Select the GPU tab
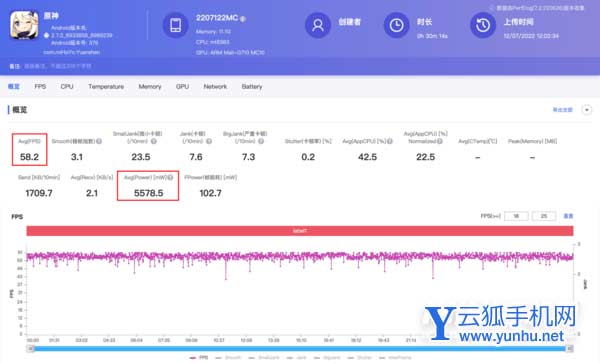 [x=182, y=86]
